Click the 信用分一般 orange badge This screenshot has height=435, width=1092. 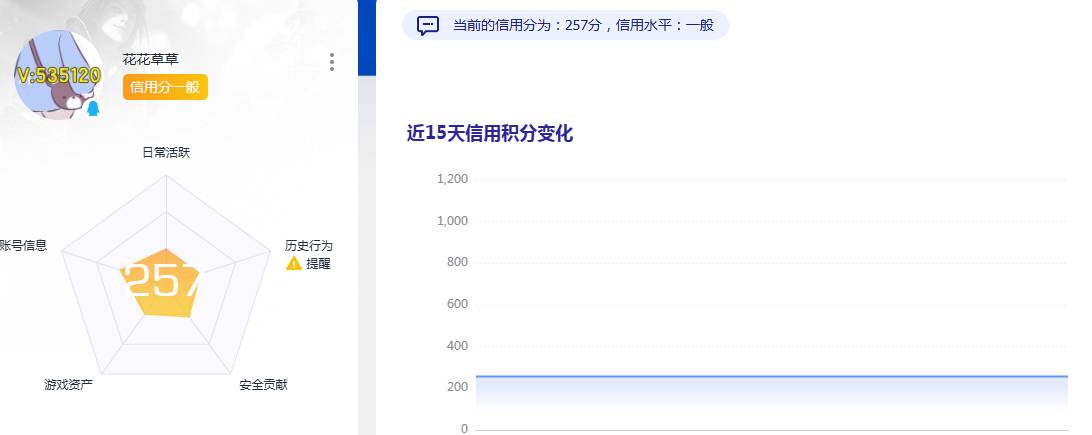(x=165, y=87)
